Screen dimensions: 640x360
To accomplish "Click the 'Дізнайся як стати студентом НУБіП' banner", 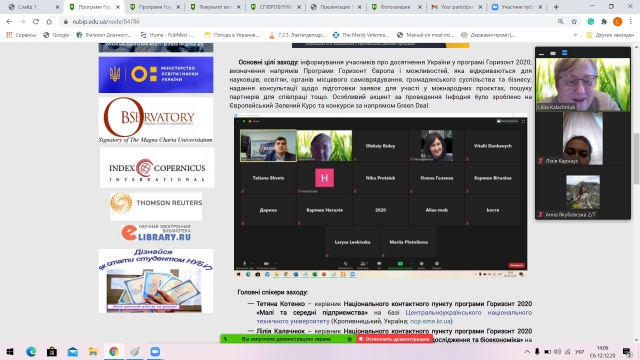I will [156, 281].
